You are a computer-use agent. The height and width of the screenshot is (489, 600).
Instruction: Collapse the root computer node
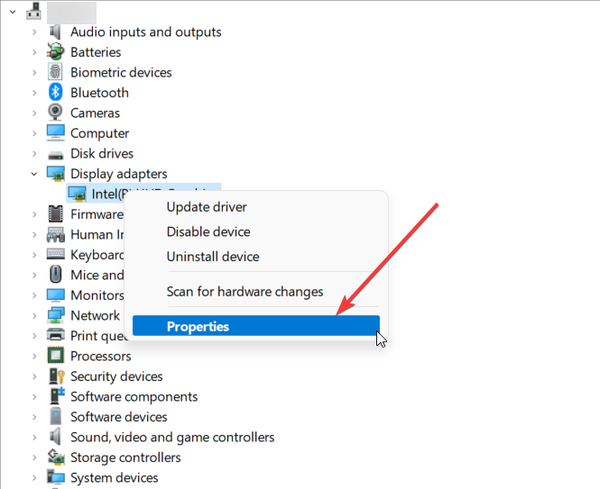[11, 12]
